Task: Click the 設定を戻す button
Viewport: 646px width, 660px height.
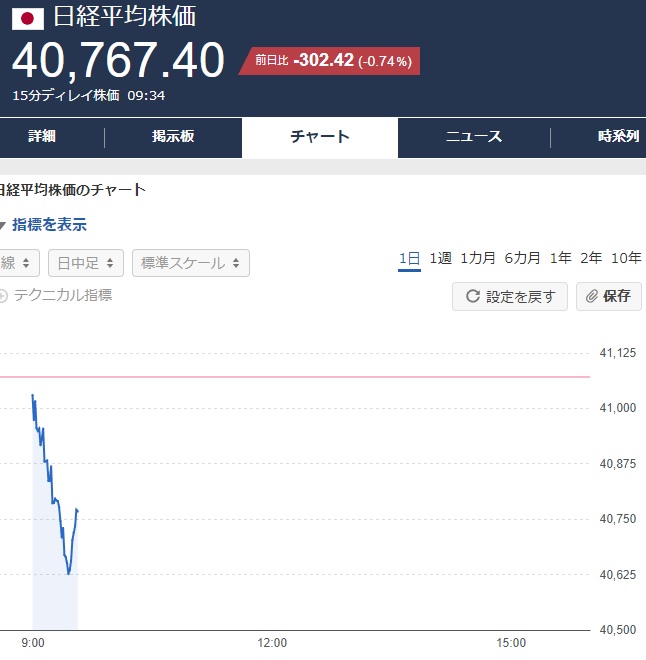Action: tap(510, 296)
